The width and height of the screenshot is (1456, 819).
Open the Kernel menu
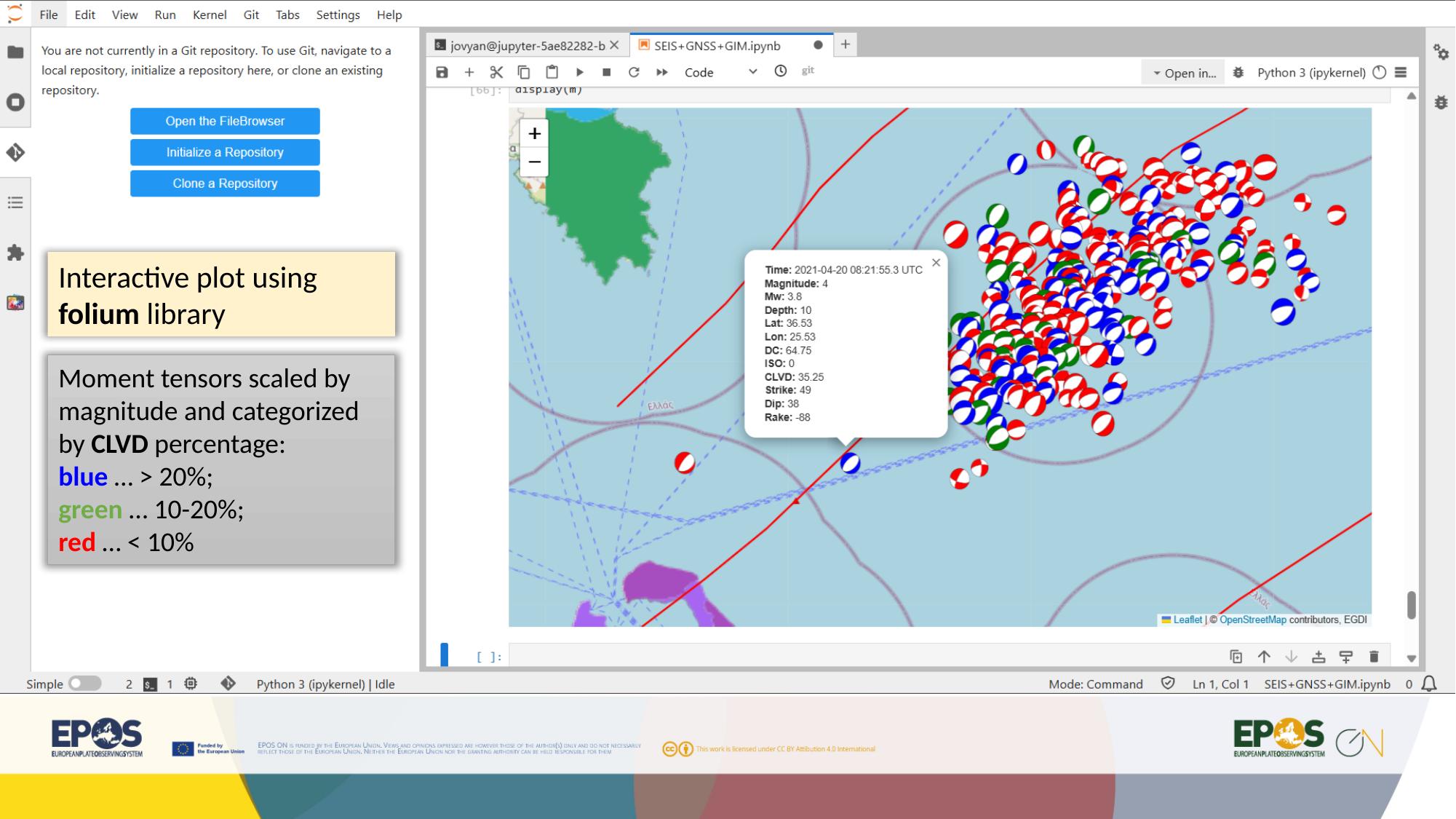(x=210, y=15)
